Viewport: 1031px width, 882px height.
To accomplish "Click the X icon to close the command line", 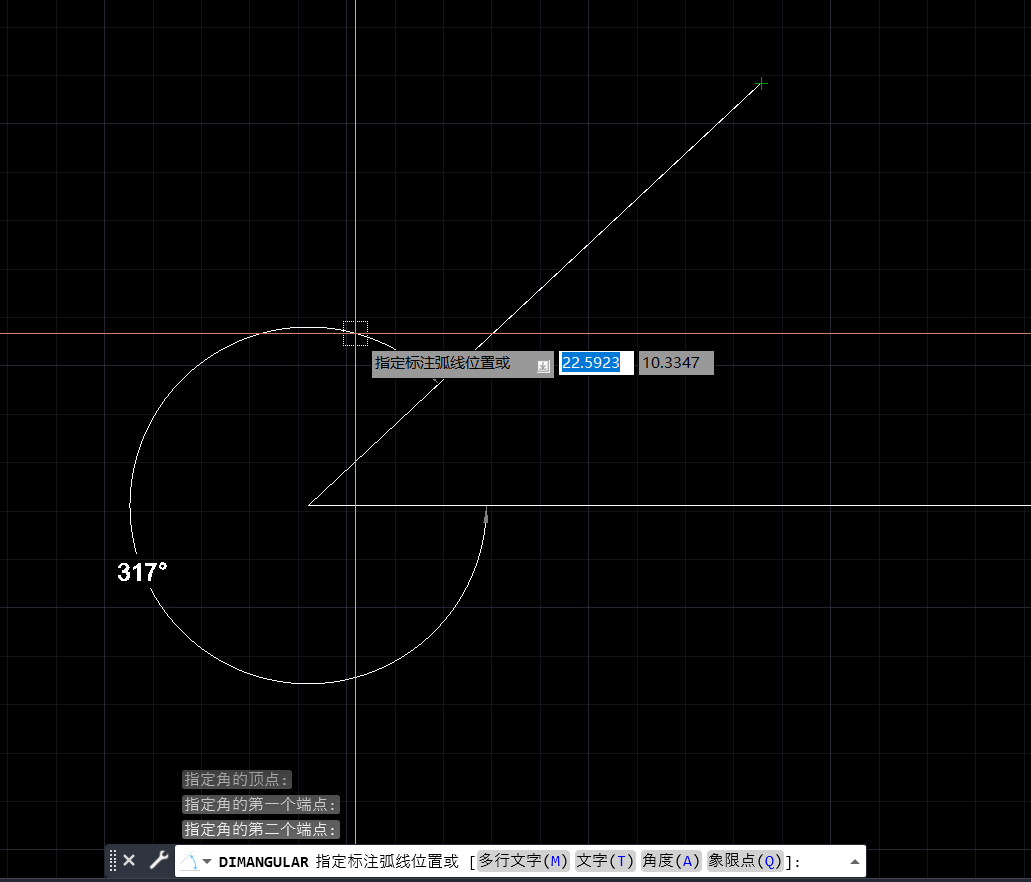I will [129, 860].
